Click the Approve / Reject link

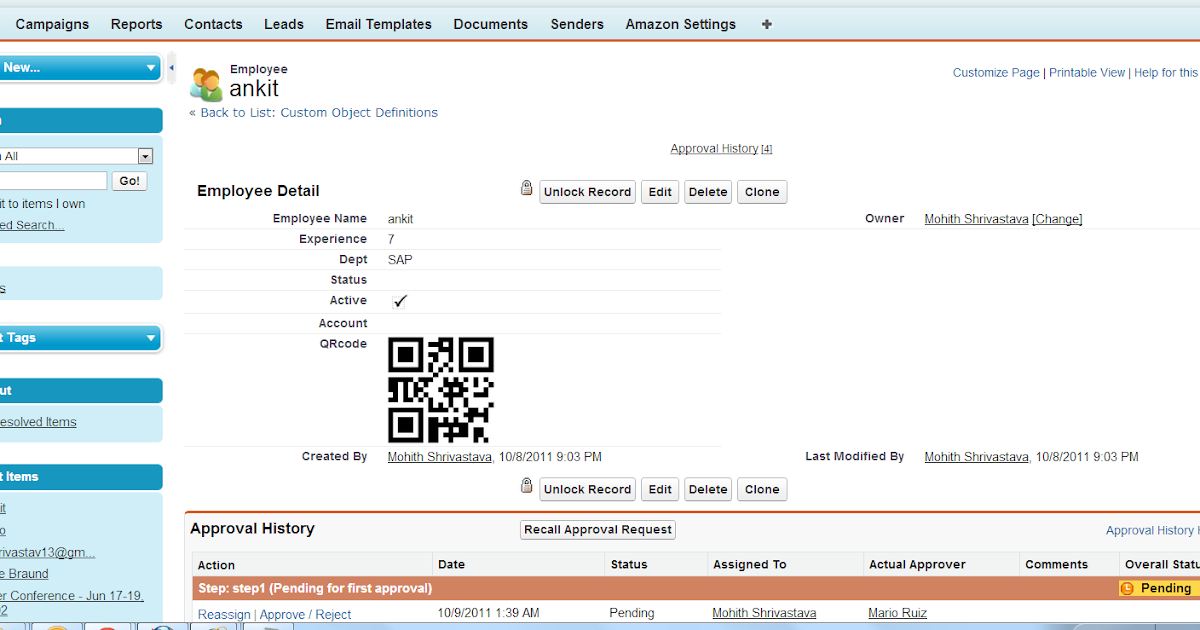[x=306, y=613]
